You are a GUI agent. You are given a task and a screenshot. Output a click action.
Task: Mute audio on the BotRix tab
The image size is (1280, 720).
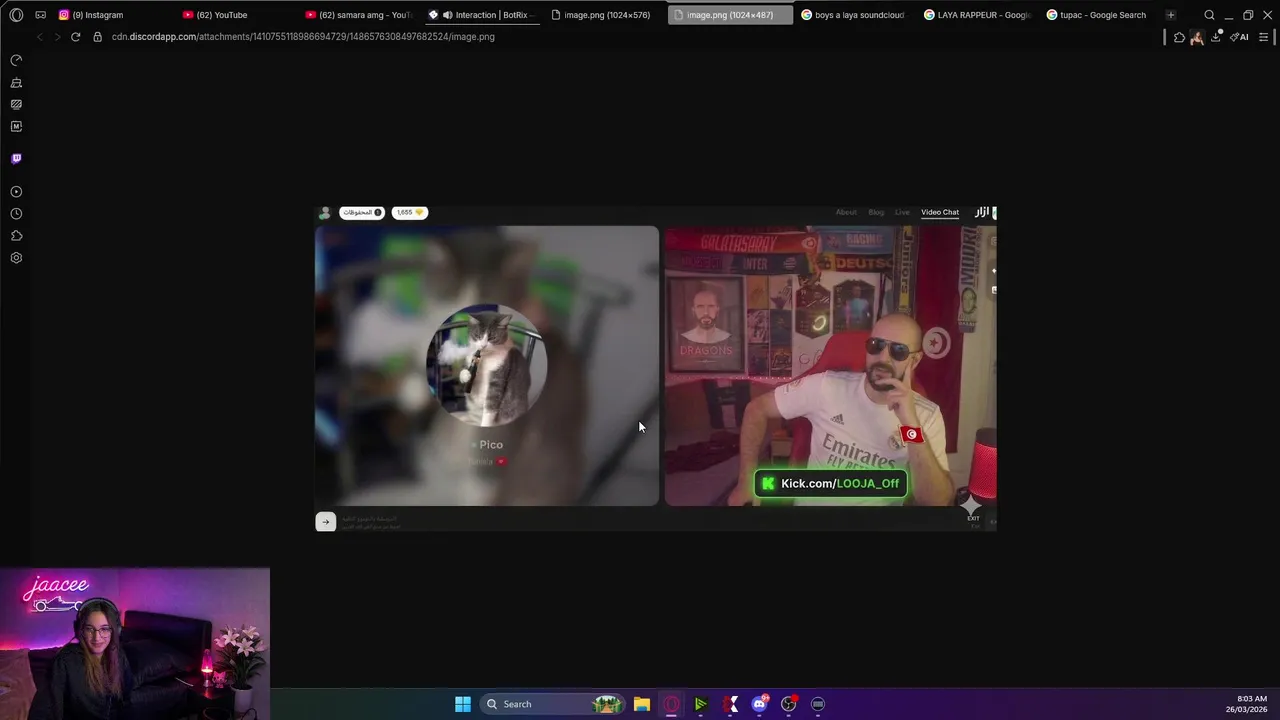coord(447,15)
